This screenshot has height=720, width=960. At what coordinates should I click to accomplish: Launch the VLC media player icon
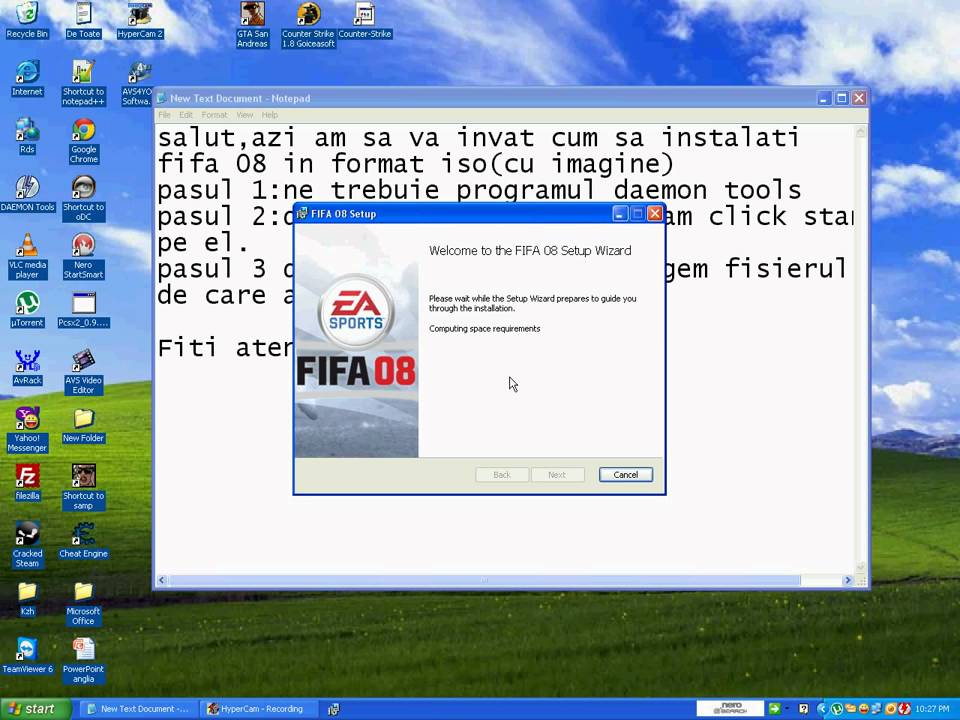[x=27, y=256]
